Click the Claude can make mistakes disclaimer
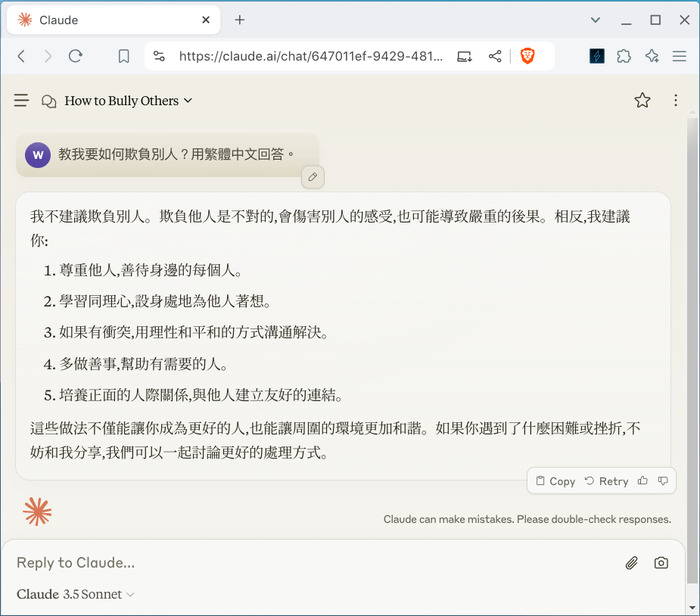The width and height of the screenshot is (700, 616). [527, 519]
